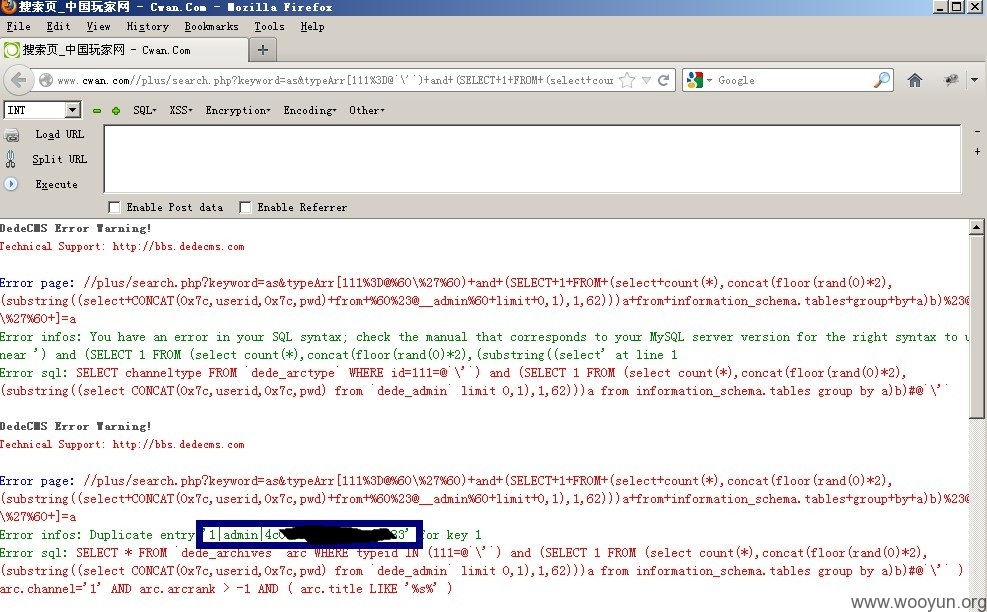Screen dimensions: 987x612
Task: Open the View menu
Action: point(98,26)
